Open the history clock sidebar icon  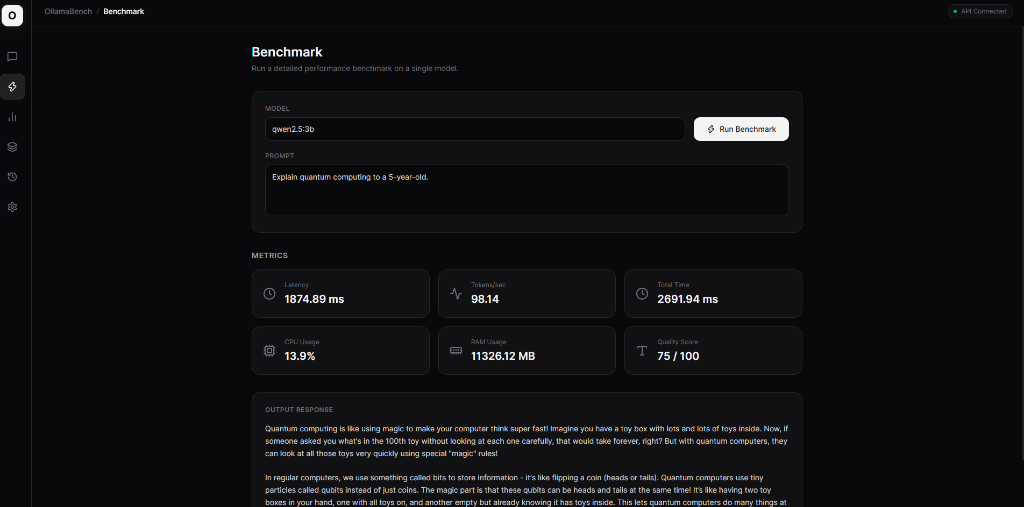pyautogui.click(x=12, y=177)
